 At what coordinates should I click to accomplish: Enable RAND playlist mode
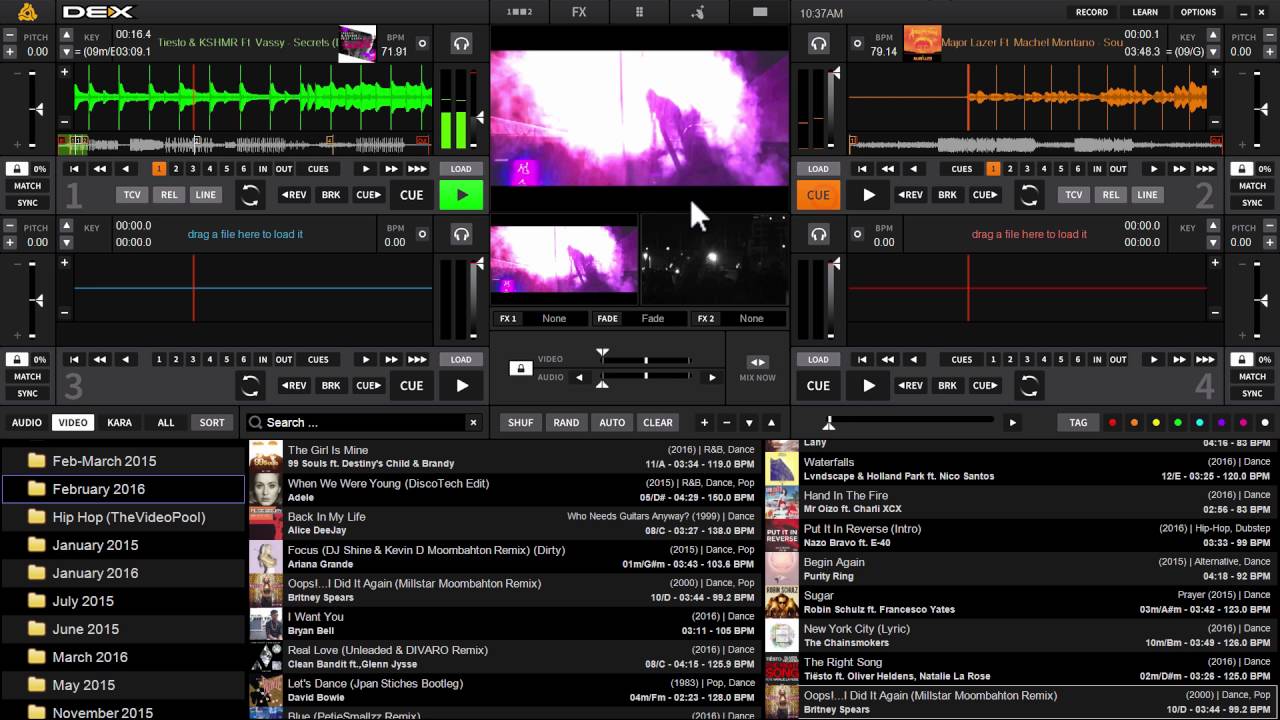(566, 423)
